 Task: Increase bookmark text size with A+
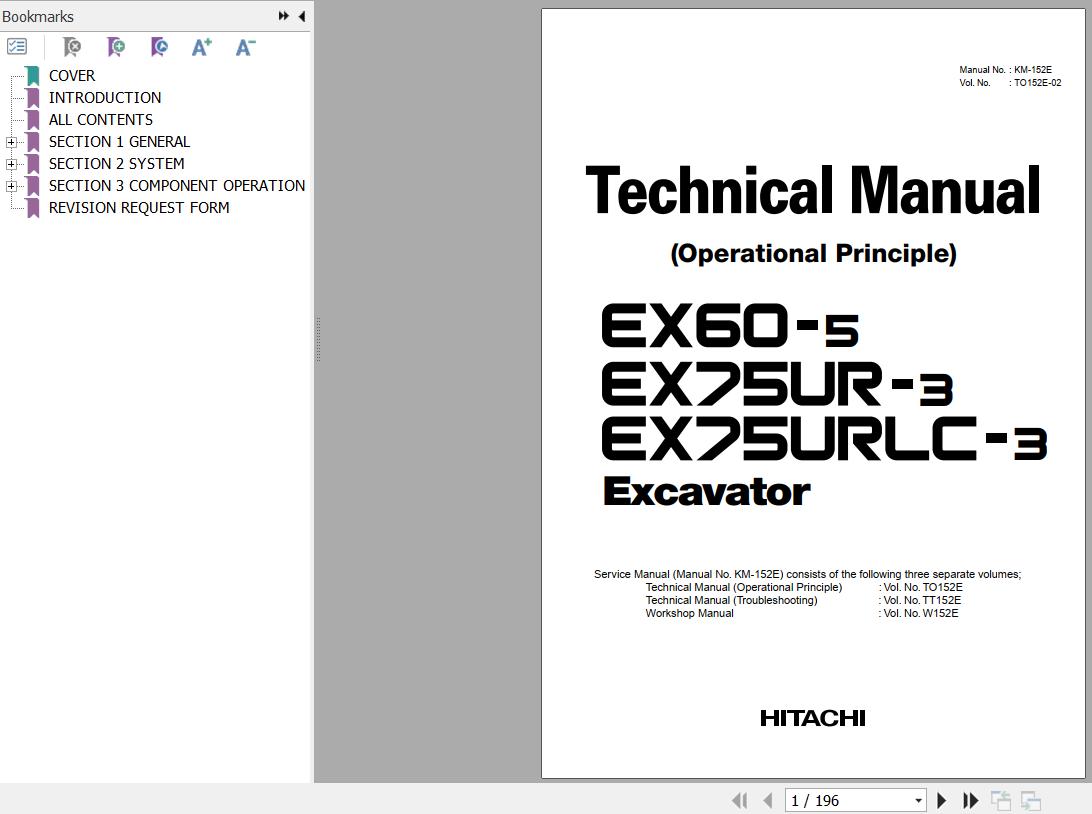(201, 47)
